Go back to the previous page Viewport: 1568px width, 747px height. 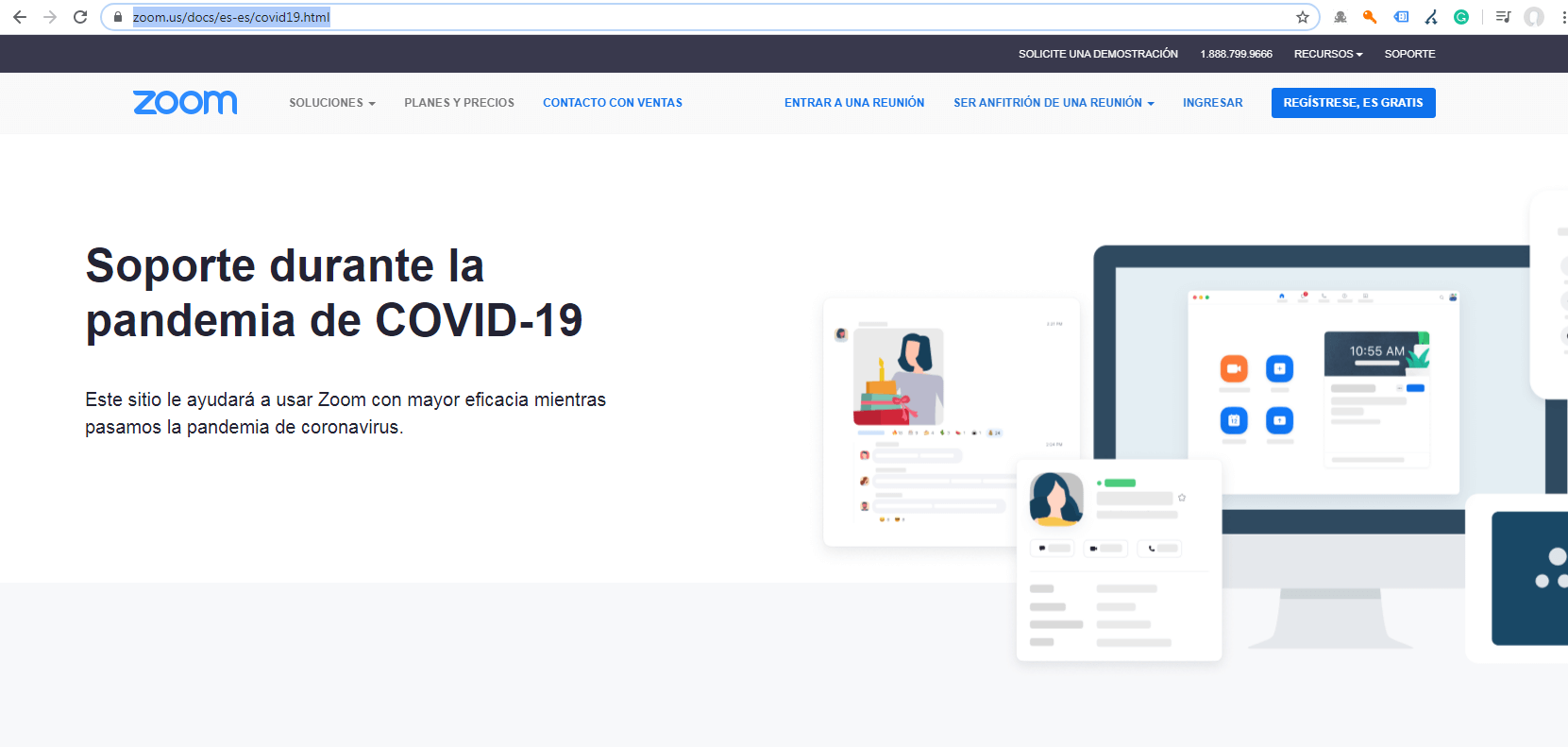[20, 17]
